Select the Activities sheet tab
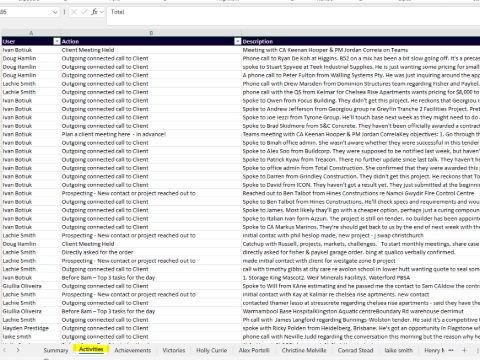The height and width of the screenshot is (360, 480). click(x=91, y=349)
